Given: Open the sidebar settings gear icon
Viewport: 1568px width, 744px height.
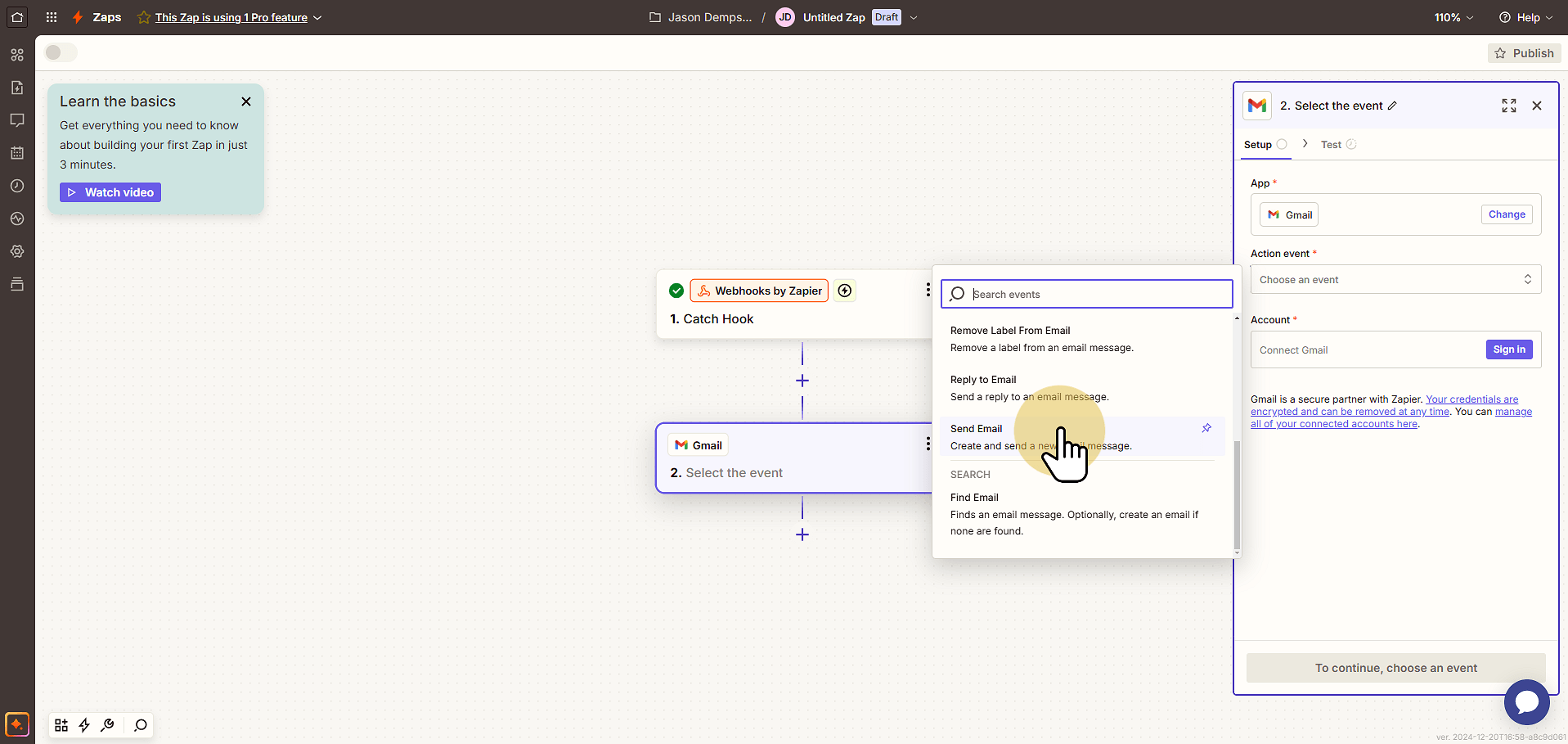Looking at the screenshot, I should [17, 251].
